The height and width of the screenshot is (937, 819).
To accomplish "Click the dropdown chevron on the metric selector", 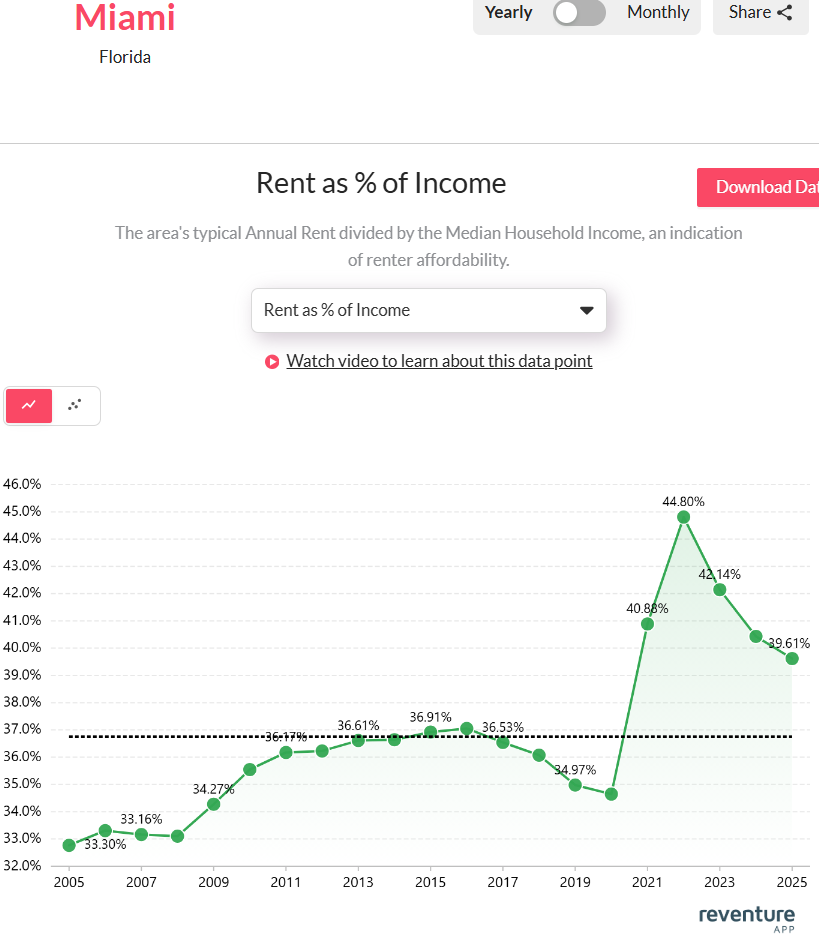I will pos(586,310).
